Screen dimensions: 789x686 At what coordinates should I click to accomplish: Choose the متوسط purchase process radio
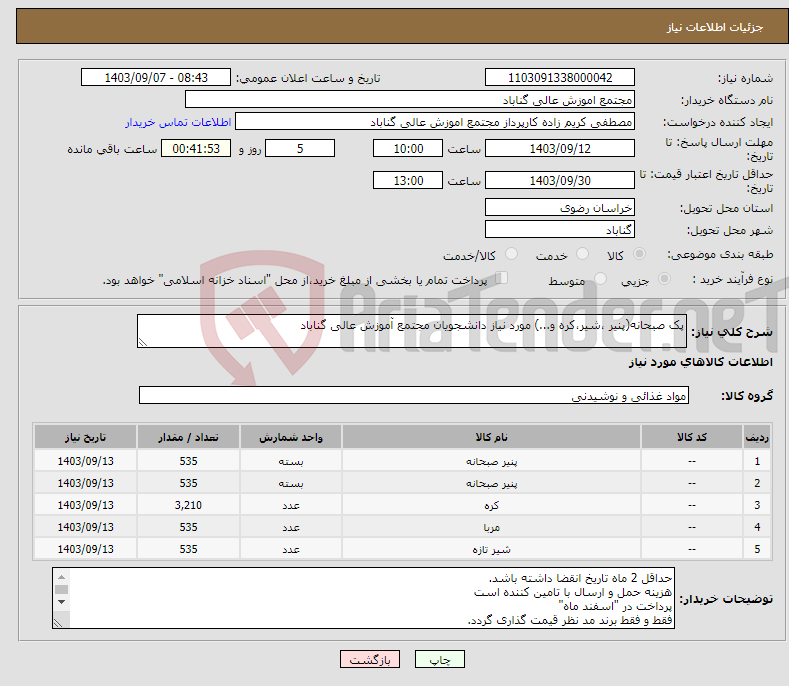pyautogui.click(x=600, y=278)
